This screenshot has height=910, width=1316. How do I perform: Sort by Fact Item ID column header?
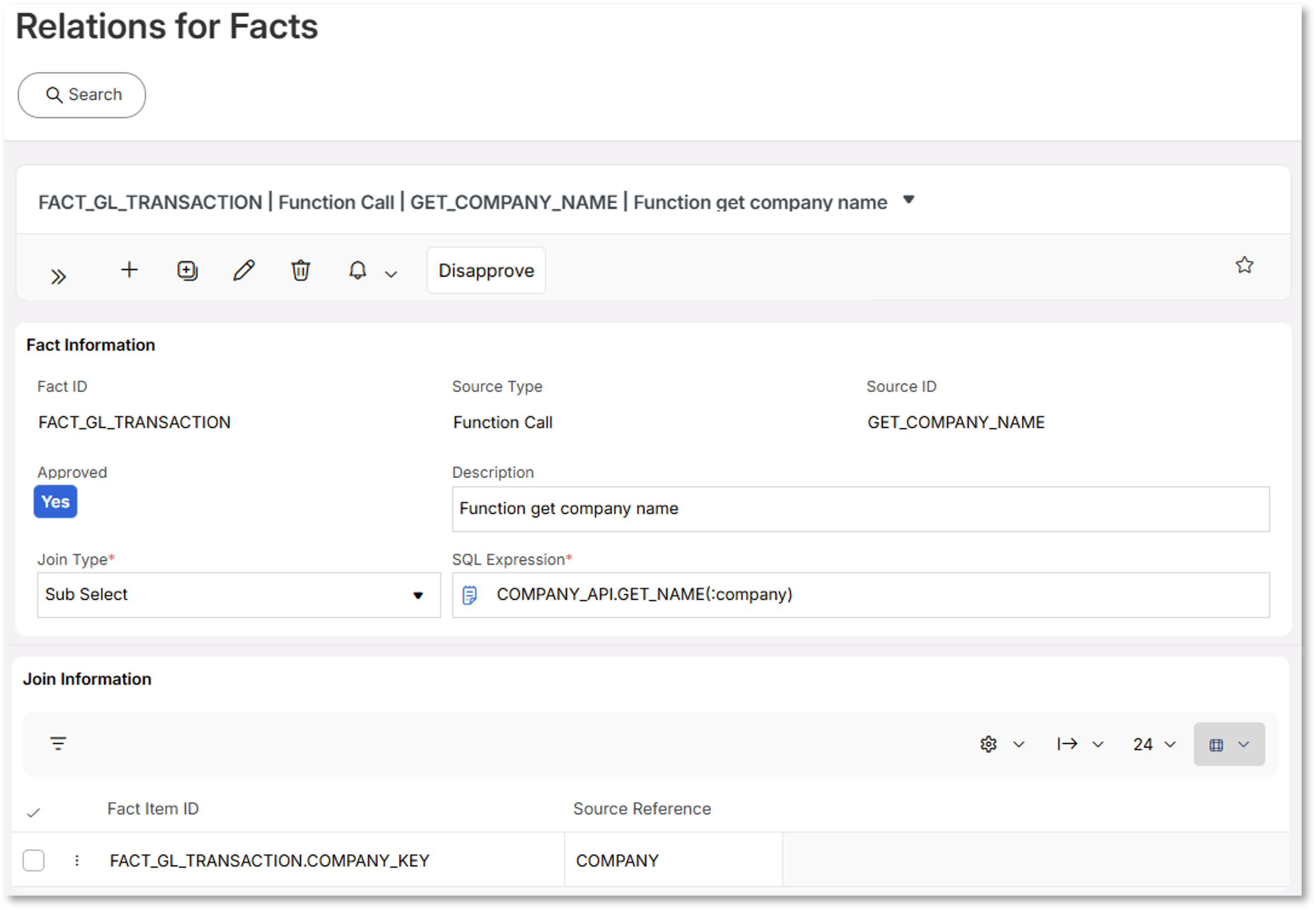tap(152, 809)
